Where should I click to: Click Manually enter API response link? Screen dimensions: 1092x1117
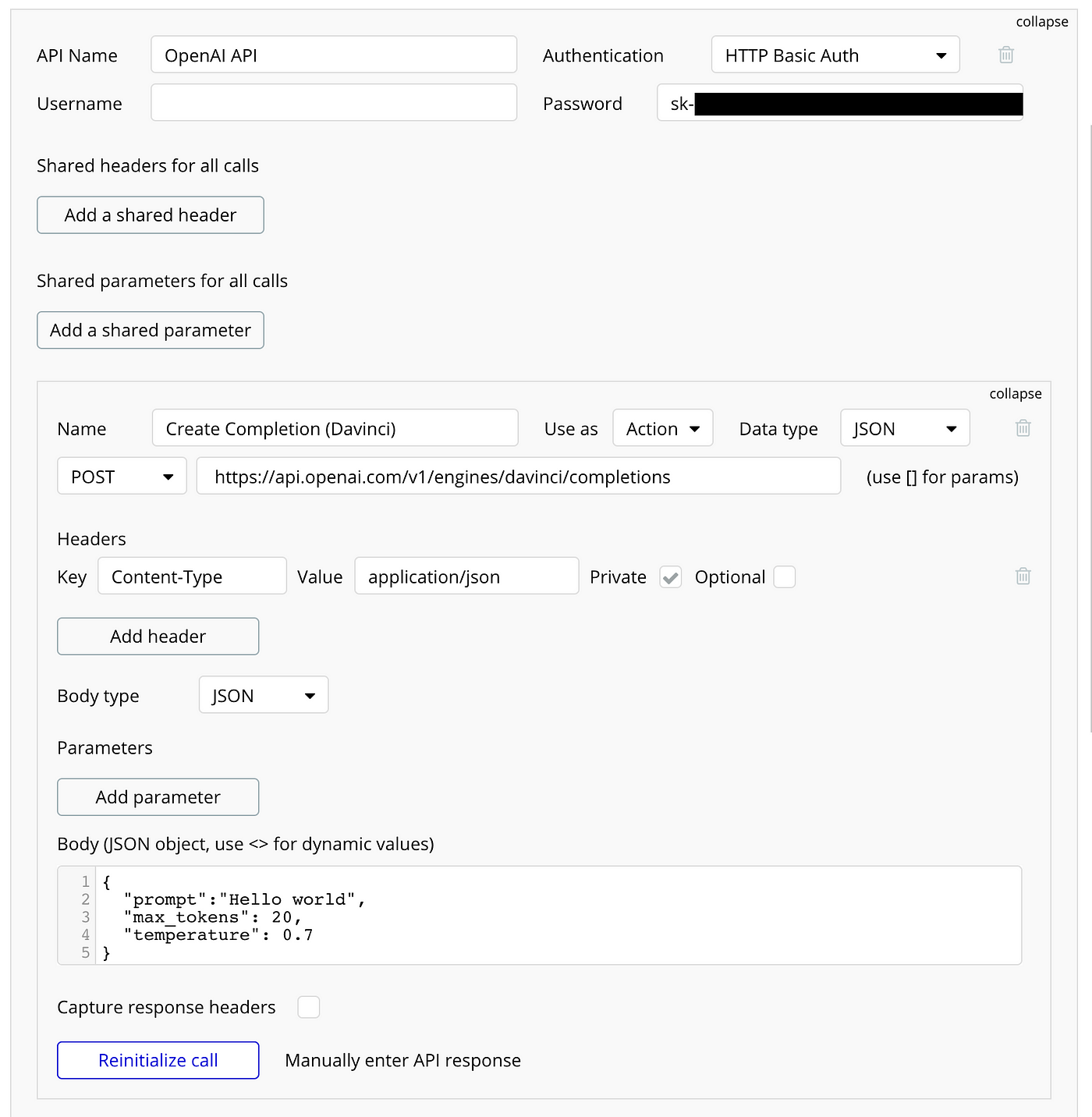[403, 1061]
